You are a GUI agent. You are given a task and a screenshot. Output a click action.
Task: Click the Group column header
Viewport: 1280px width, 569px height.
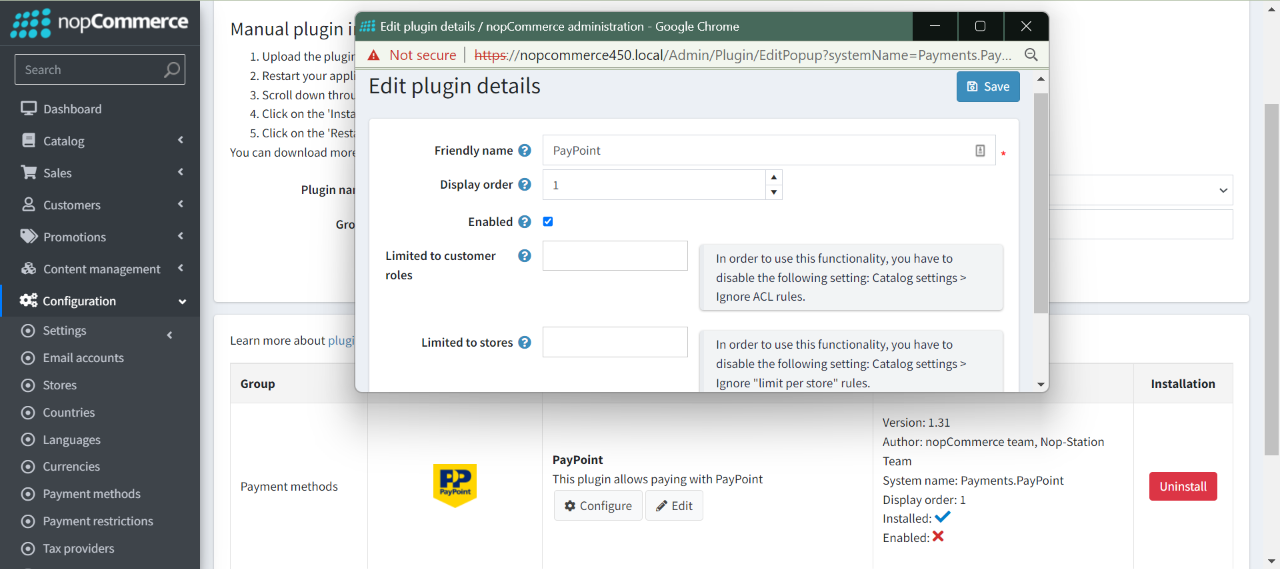point(258,384)
